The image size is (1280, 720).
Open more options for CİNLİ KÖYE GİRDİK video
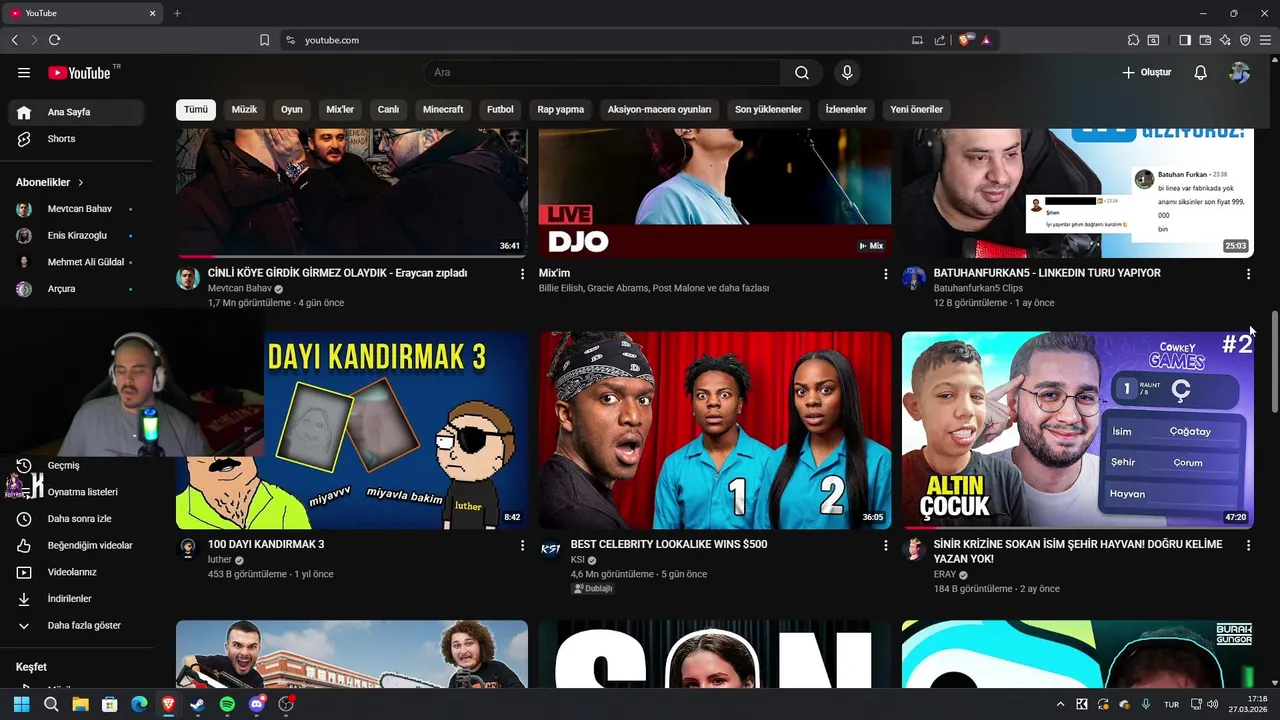click(522, 274)
